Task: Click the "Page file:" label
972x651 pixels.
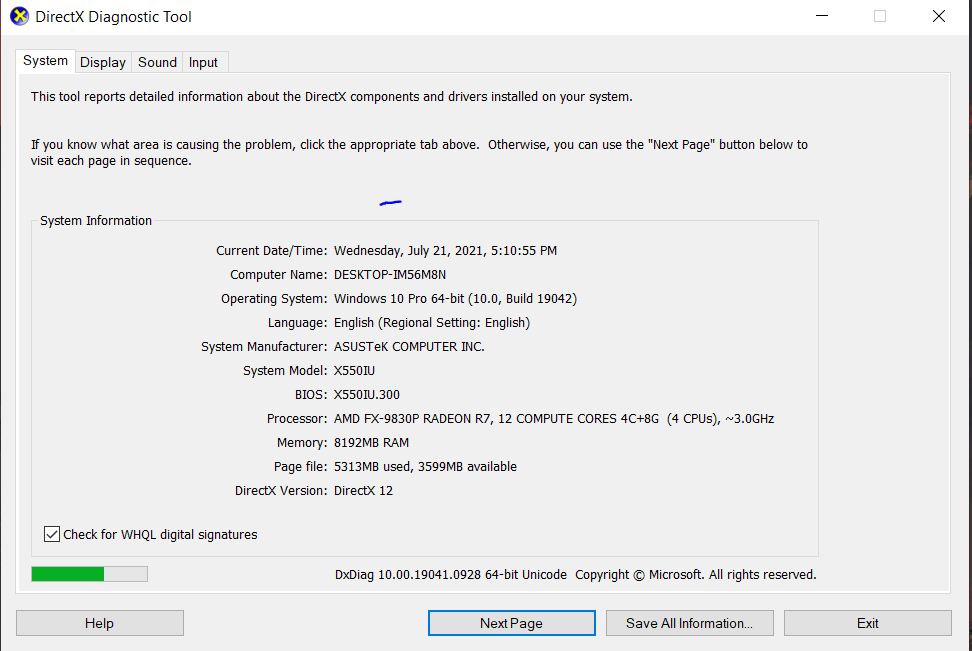Action: coord(301,466)
